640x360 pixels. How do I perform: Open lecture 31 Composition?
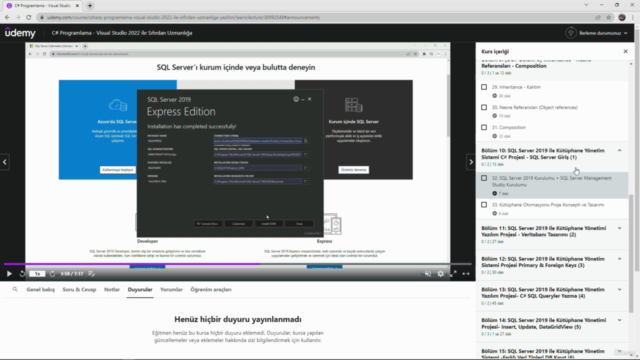(x=509, y=127)
